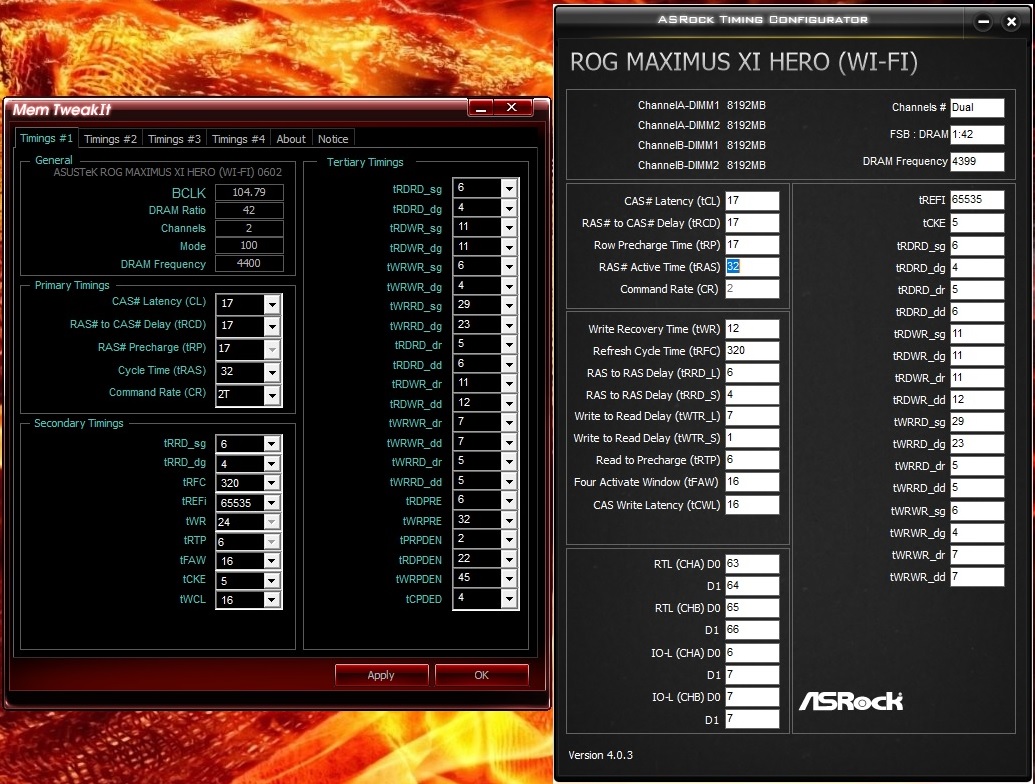Click the DRAM Ratio value 42 in Mem TweakIt
This screenshot has width=1035, height=784.
point(249,210)
